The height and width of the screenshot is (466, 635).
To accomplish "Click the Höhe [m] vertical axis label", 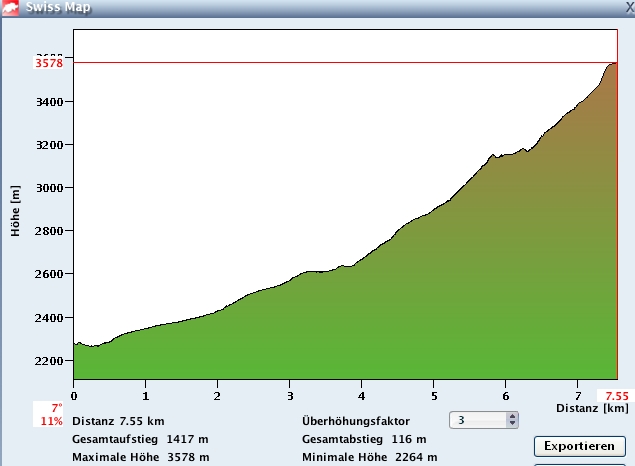I will 16,210.
